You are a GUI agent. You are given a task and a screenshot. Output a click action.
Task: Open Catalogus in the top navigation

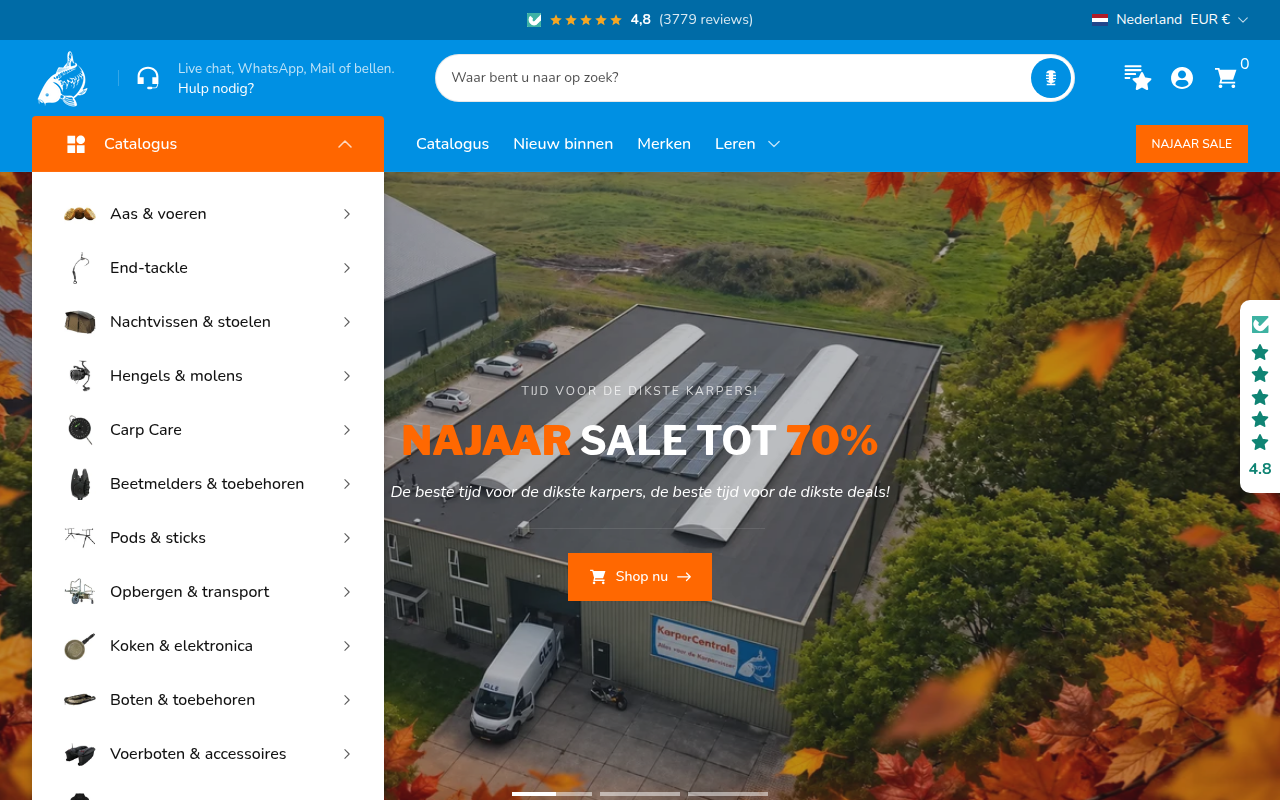pyautogui.click(x=452, y=144)
